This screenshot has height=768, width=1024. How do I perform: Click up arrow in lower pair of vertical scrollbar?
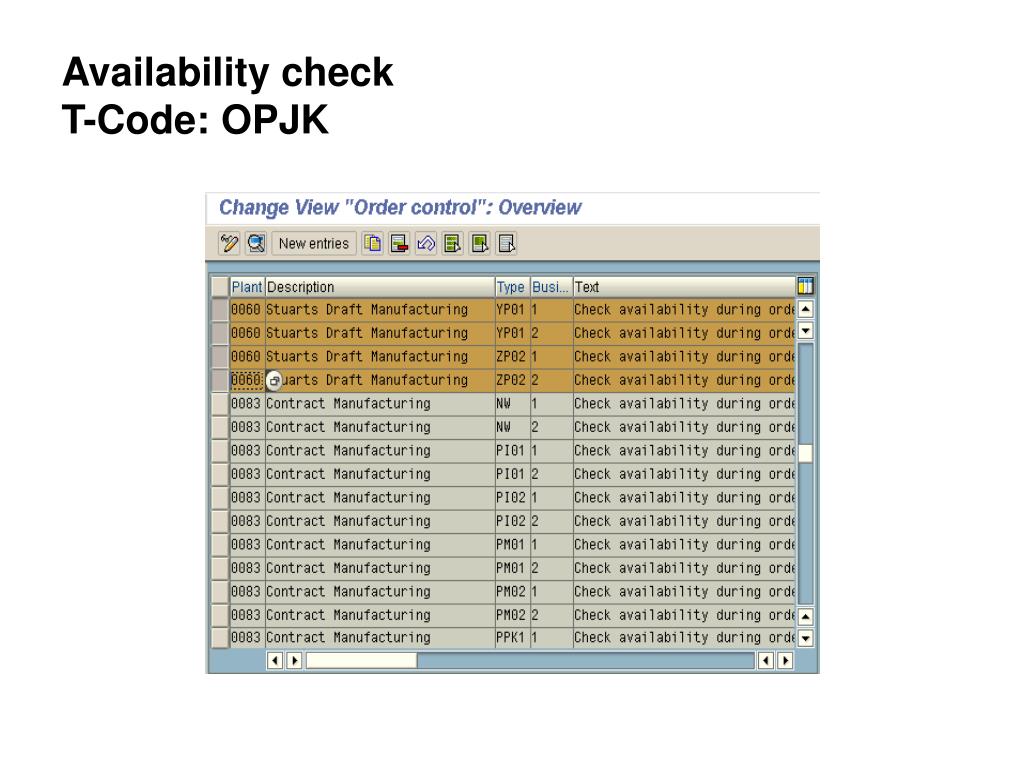pos(806,616)
